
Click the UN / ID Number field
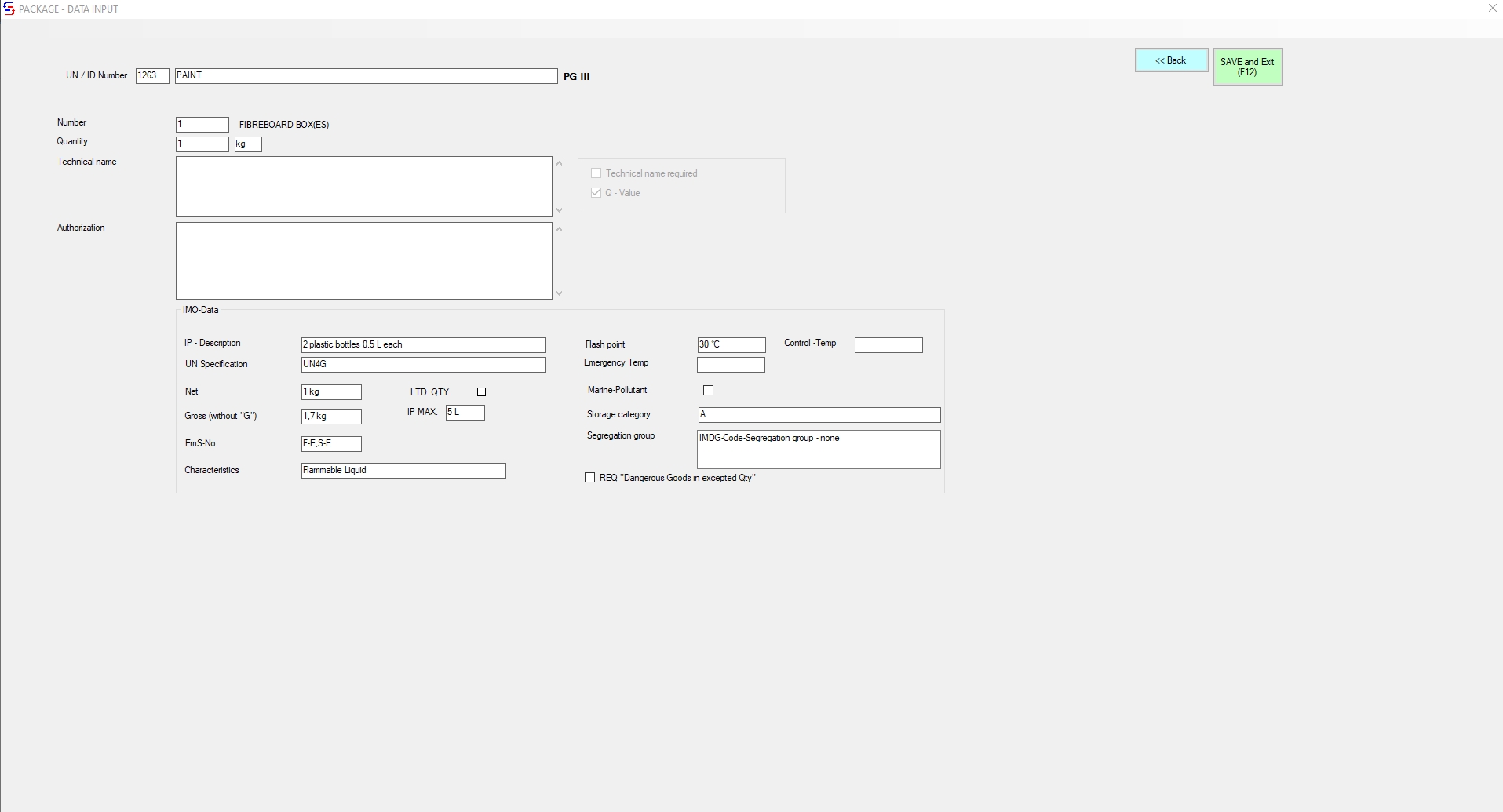coord(152,76)
